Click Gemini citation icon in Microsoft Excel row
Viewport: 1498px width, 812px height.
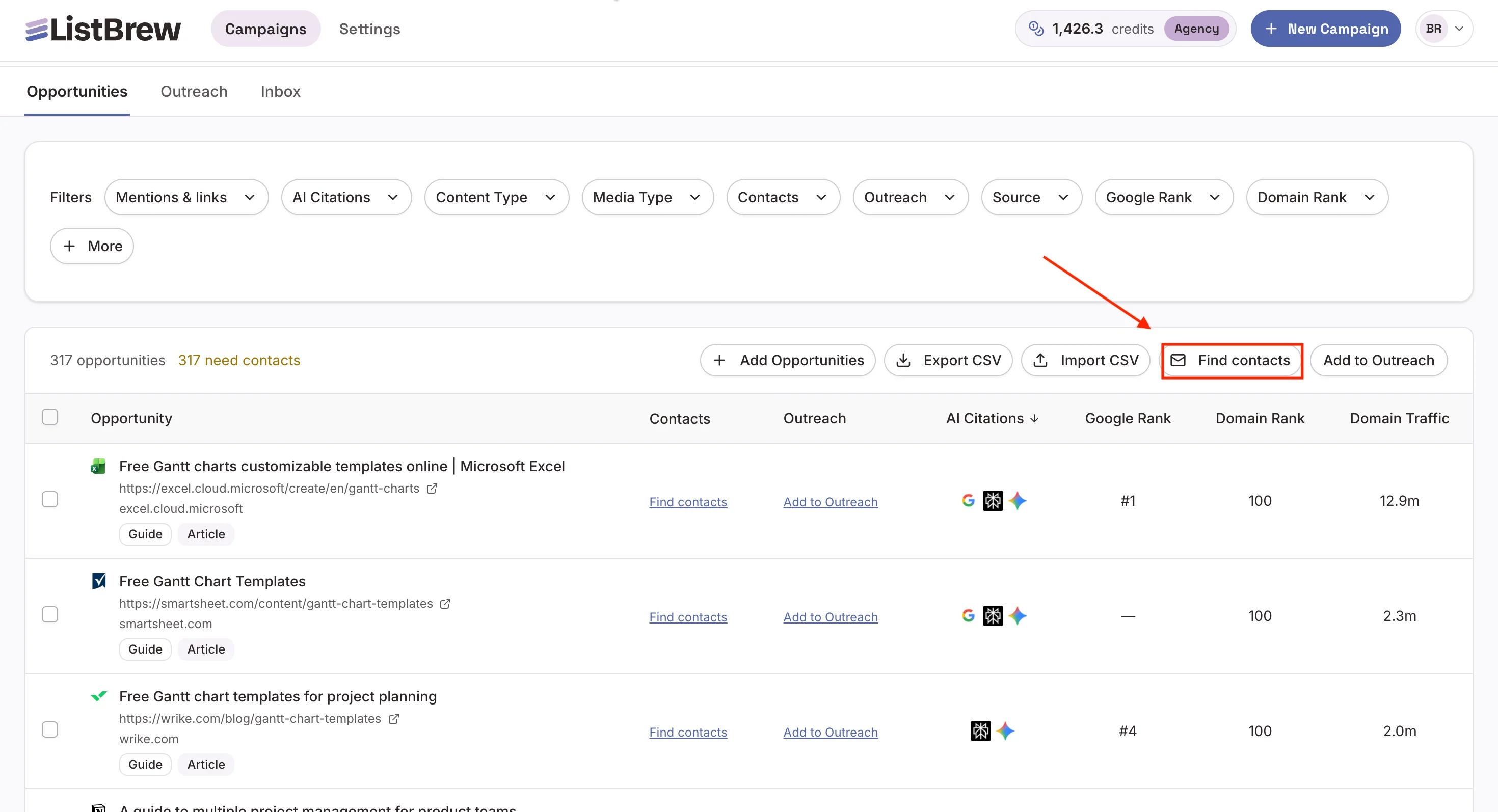pyautogui.click(x=1018, y=500)
